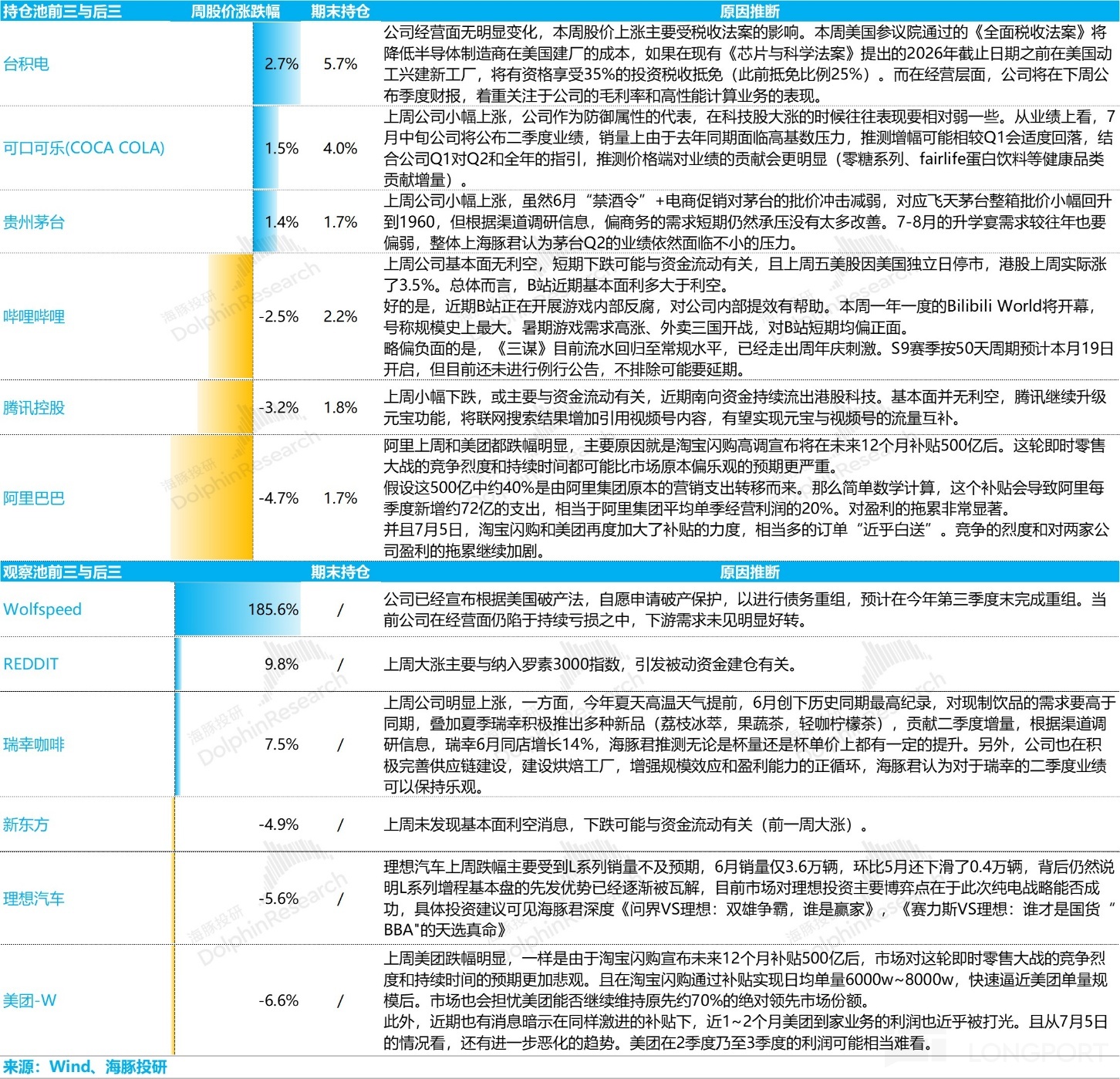Click the 2.2% holding value for 哔哩哔哩
Image resolution: width=1120 pixels, height=1079 pixels.
point(340,317)
